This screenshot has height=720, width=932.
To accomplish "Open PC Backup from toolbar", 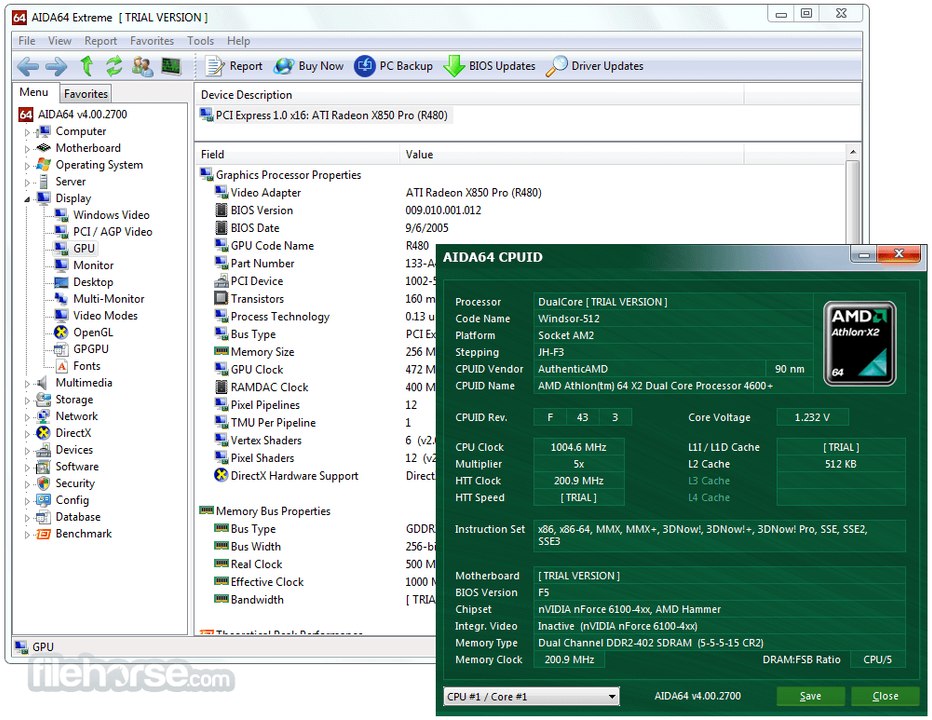I will point(393,66).
